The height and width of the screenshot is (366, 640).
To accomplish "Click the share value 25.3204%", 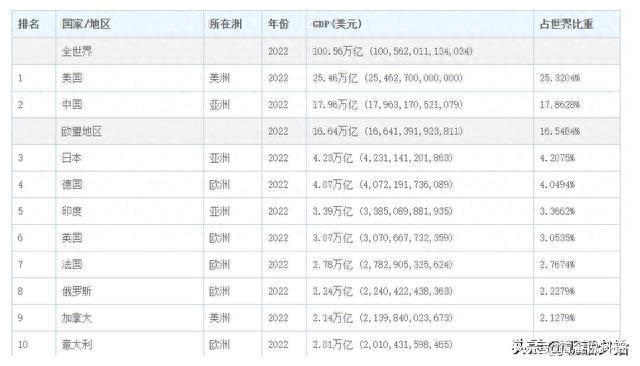I will tap(560, 78).
